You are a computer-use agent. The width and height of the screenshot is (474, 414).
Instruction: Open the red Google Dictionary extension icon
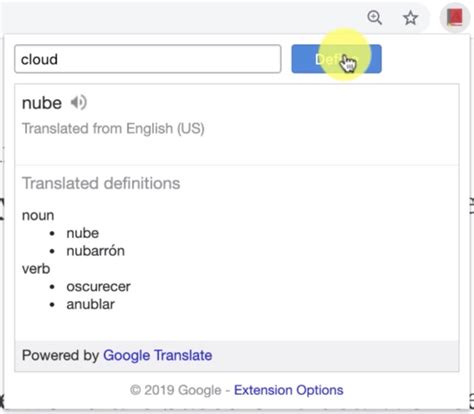pos(455,17)
